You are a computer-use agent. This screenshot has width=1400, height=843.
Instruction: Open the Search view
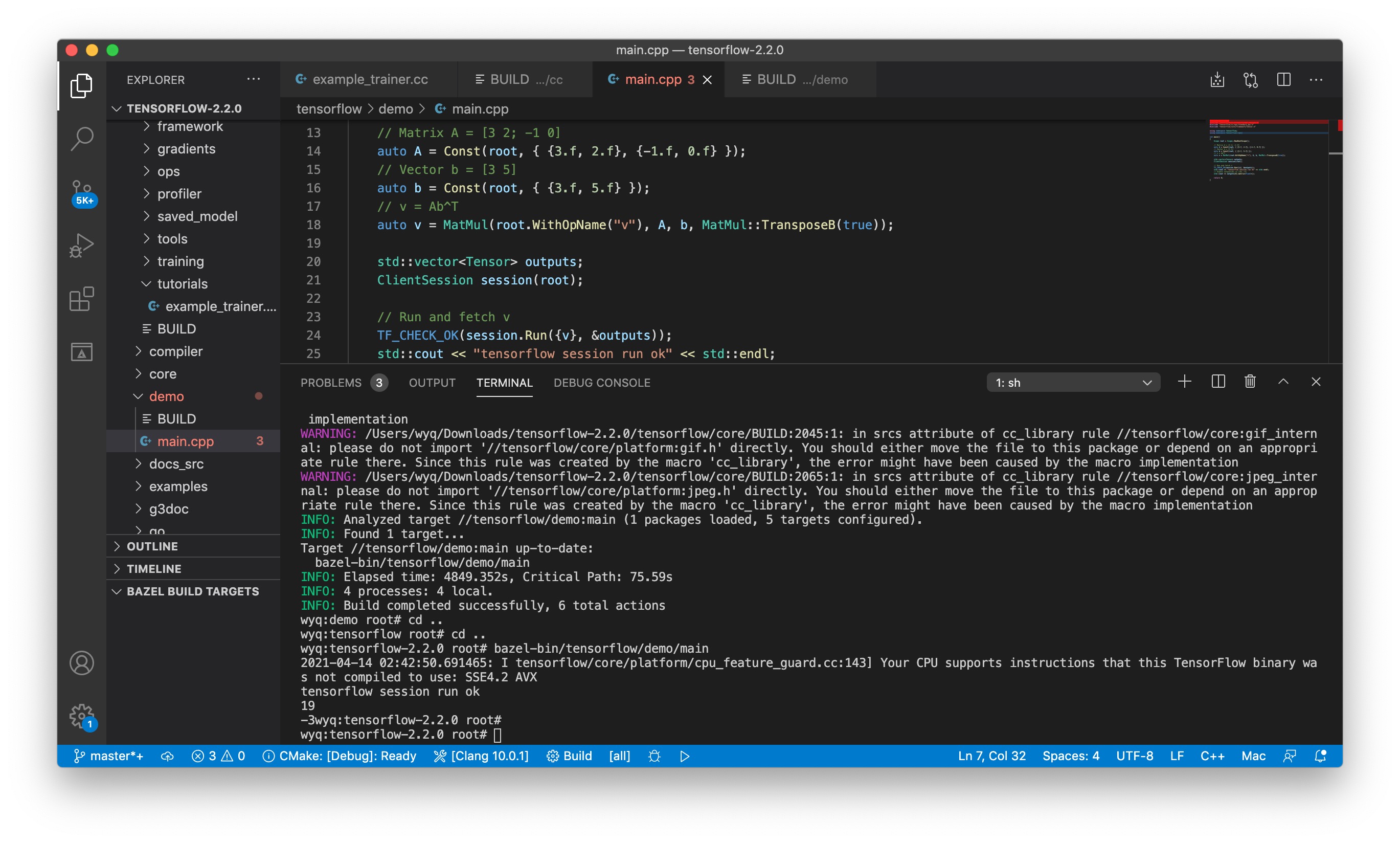point(81,139)
